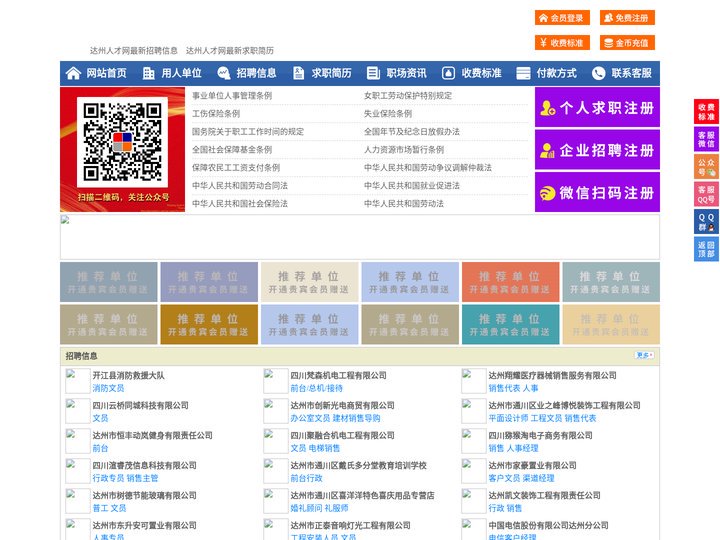Click the blue QQ群 side widget
720x540 pixels.
click(x=706, y=222)
